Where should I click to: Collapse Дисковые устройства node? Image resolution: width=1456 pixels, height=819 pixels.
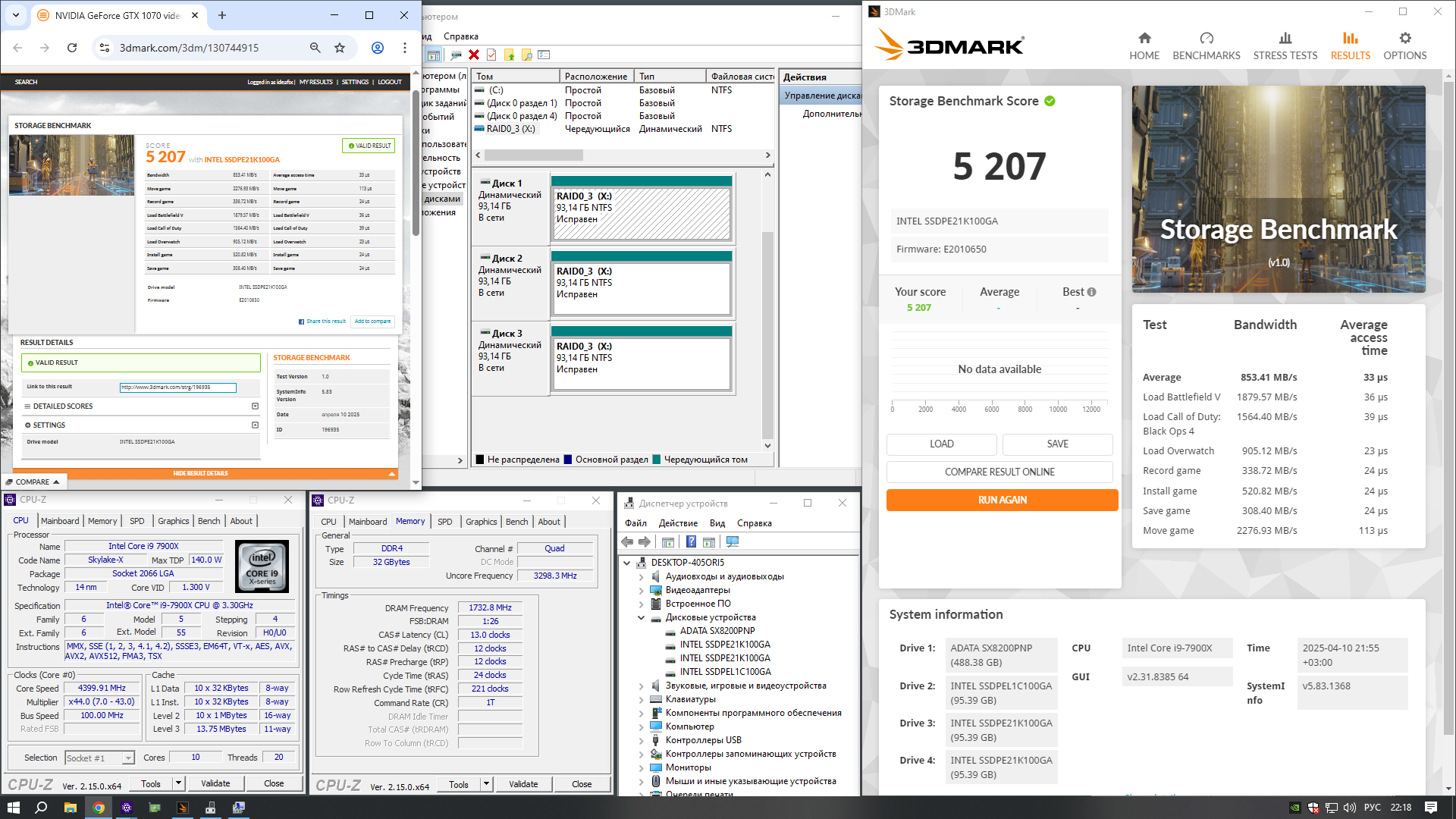[642, 617]
